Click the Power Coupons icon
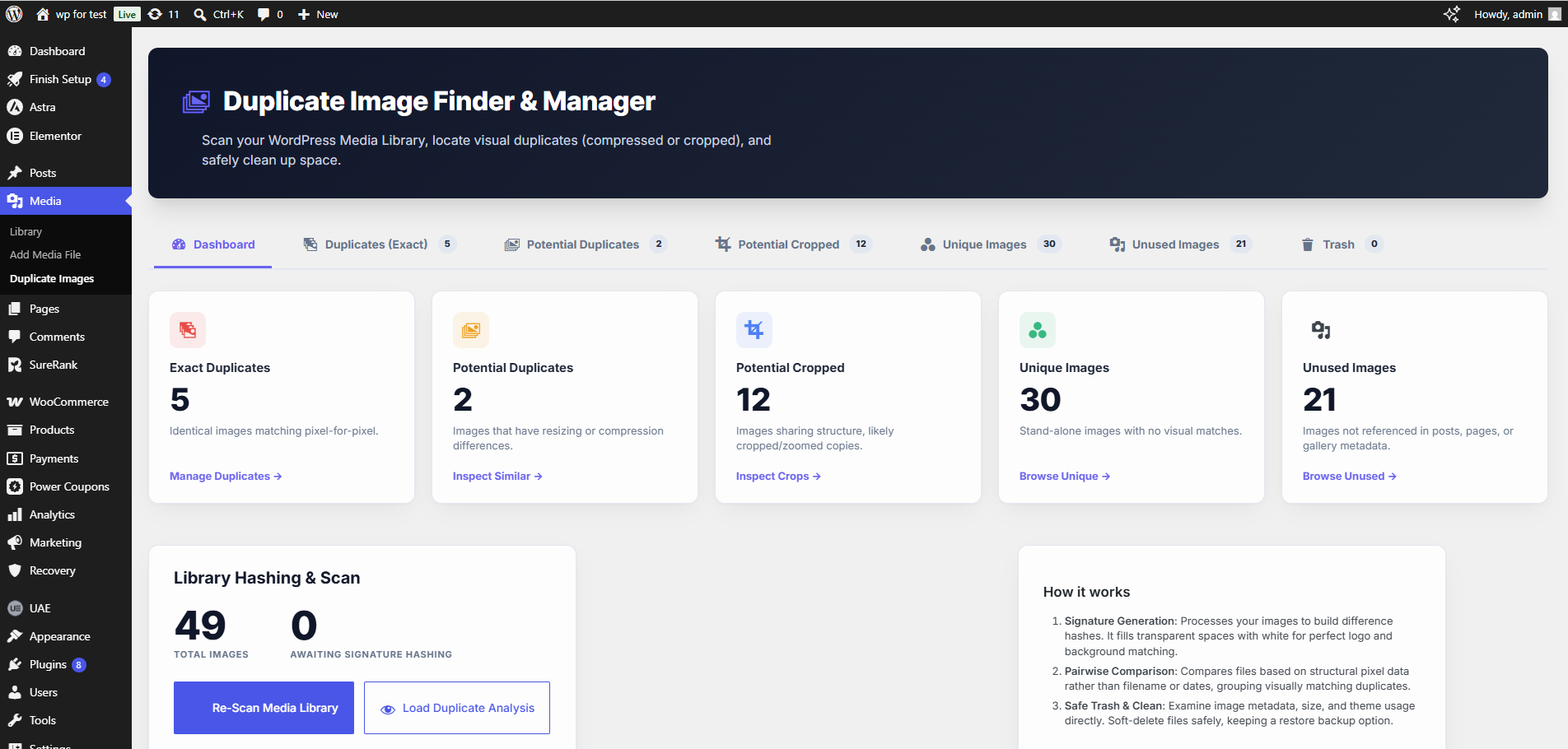Screen dimensions: 1568x749 click(15, 486)
